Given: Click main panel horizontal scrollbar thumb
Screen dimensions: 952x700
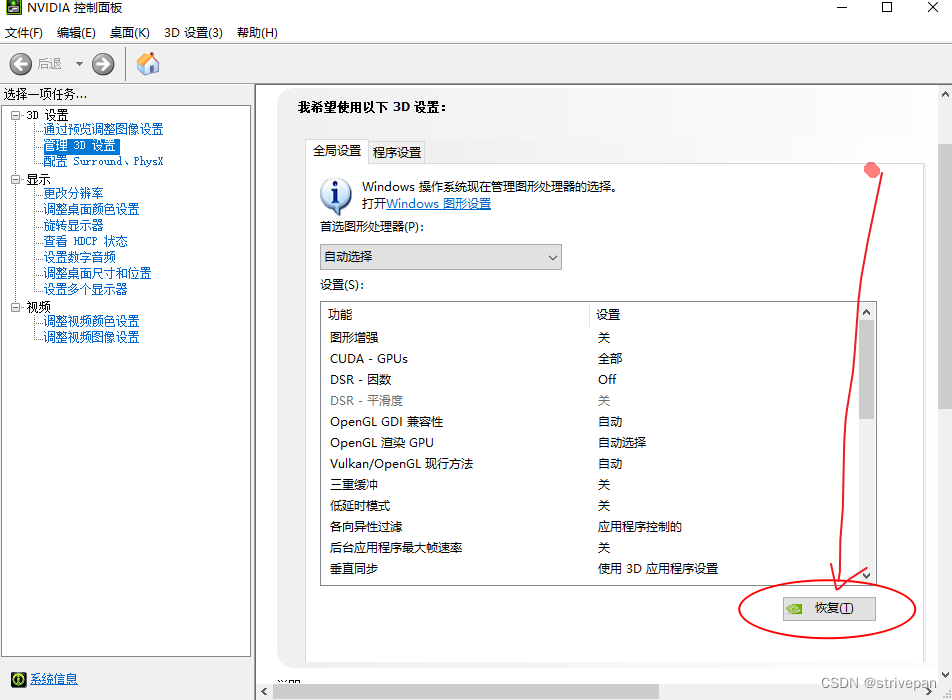Looking at the screenshot, I should (x=466, y=692).
